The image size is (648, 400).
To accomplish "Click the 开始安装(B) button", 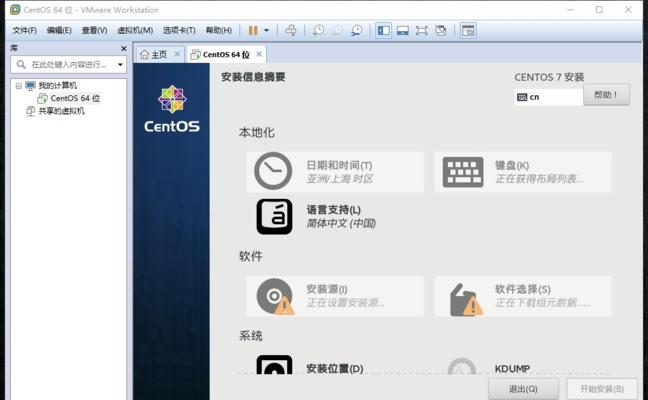I will click(x=602, y=389).
